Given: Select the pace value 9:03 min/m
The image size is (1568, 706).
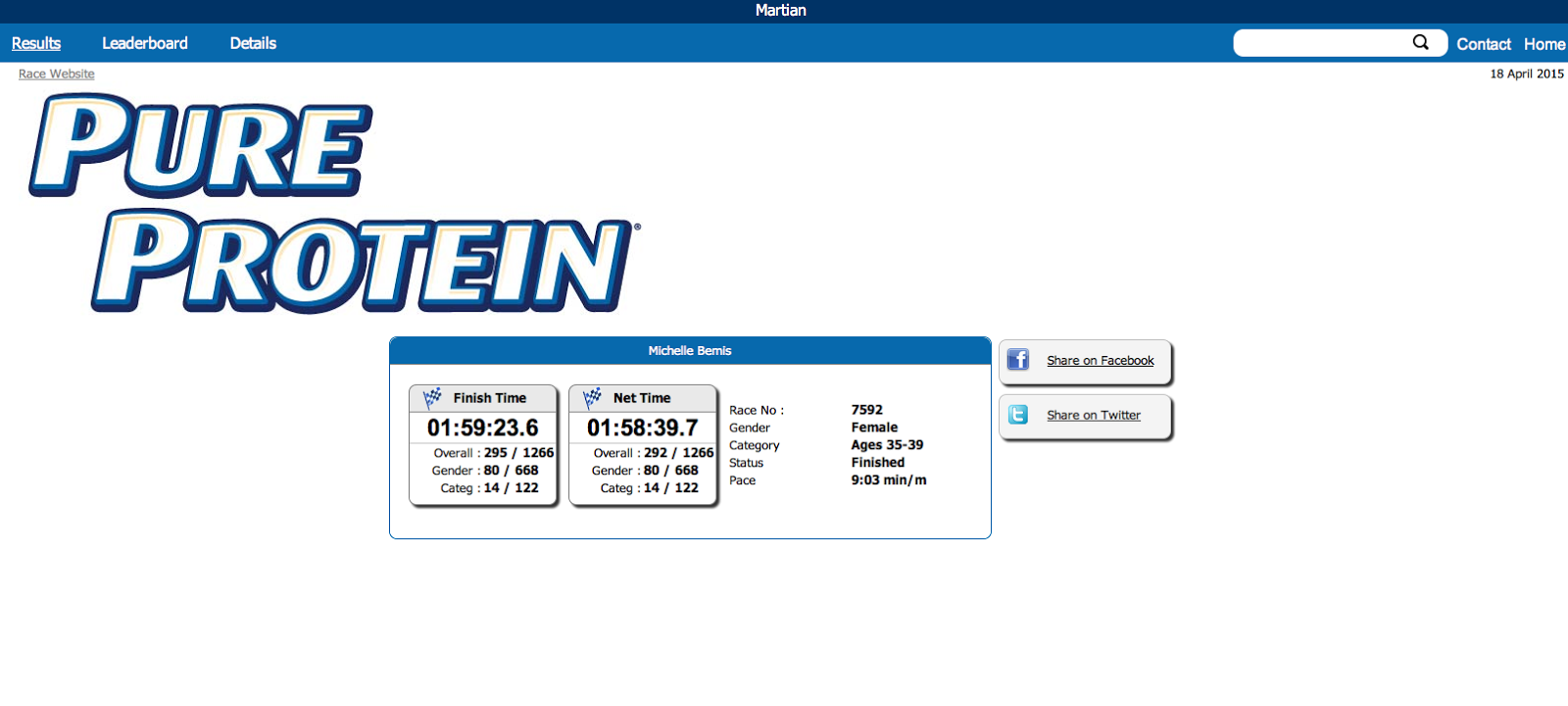Looking at the screenshot, I should pos(889,479).
